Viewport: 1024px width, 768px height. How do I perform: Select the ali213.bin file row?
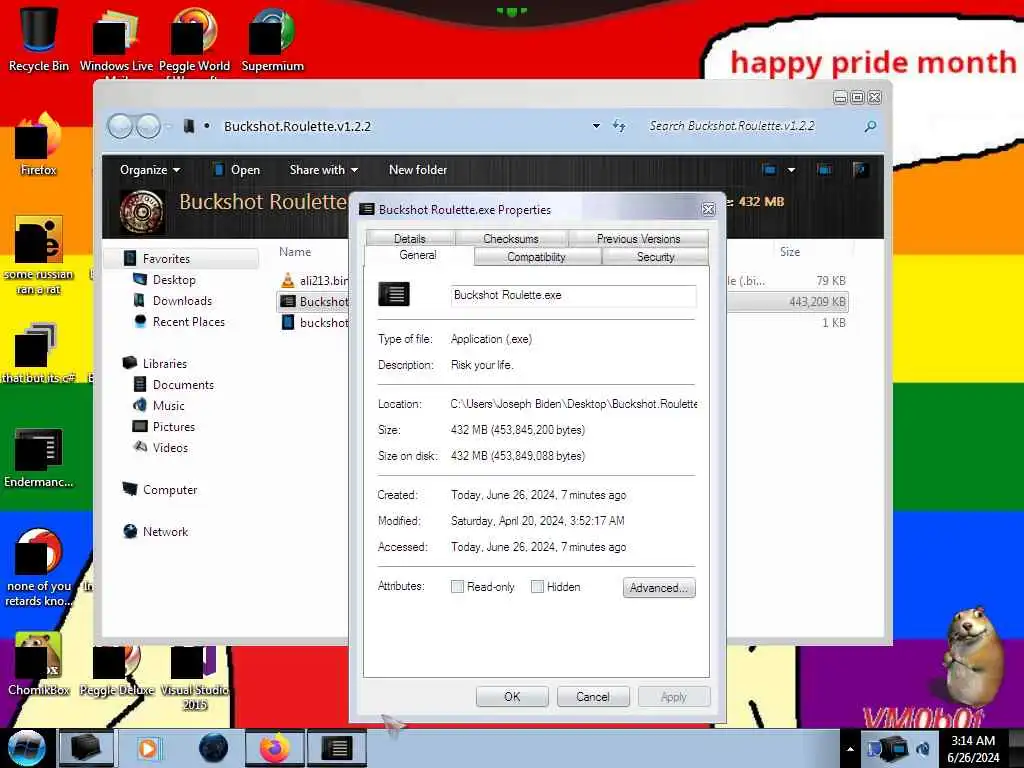click(314, 281)
